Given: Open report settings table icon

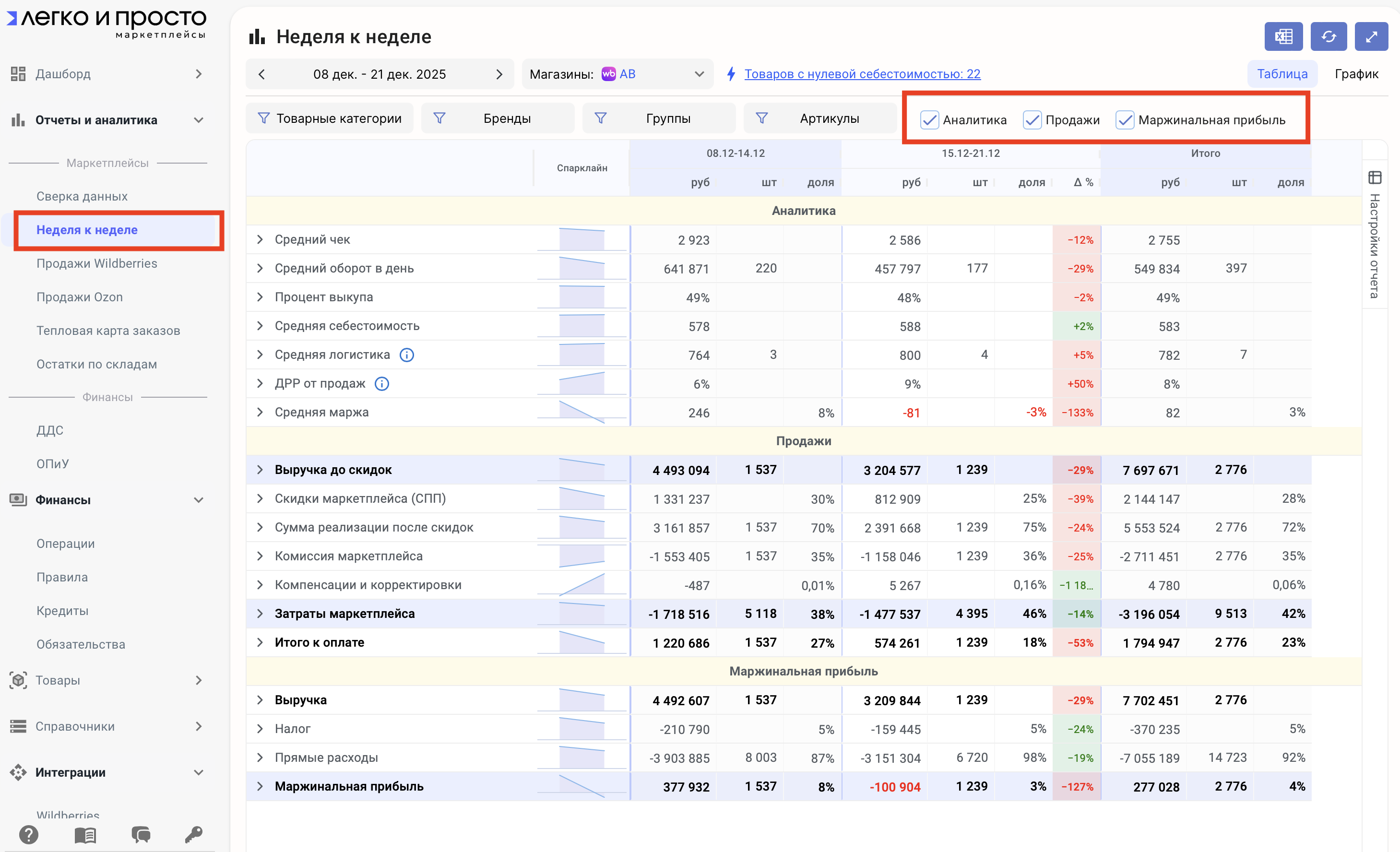Looking at the screenshot, I should 1375,178.
